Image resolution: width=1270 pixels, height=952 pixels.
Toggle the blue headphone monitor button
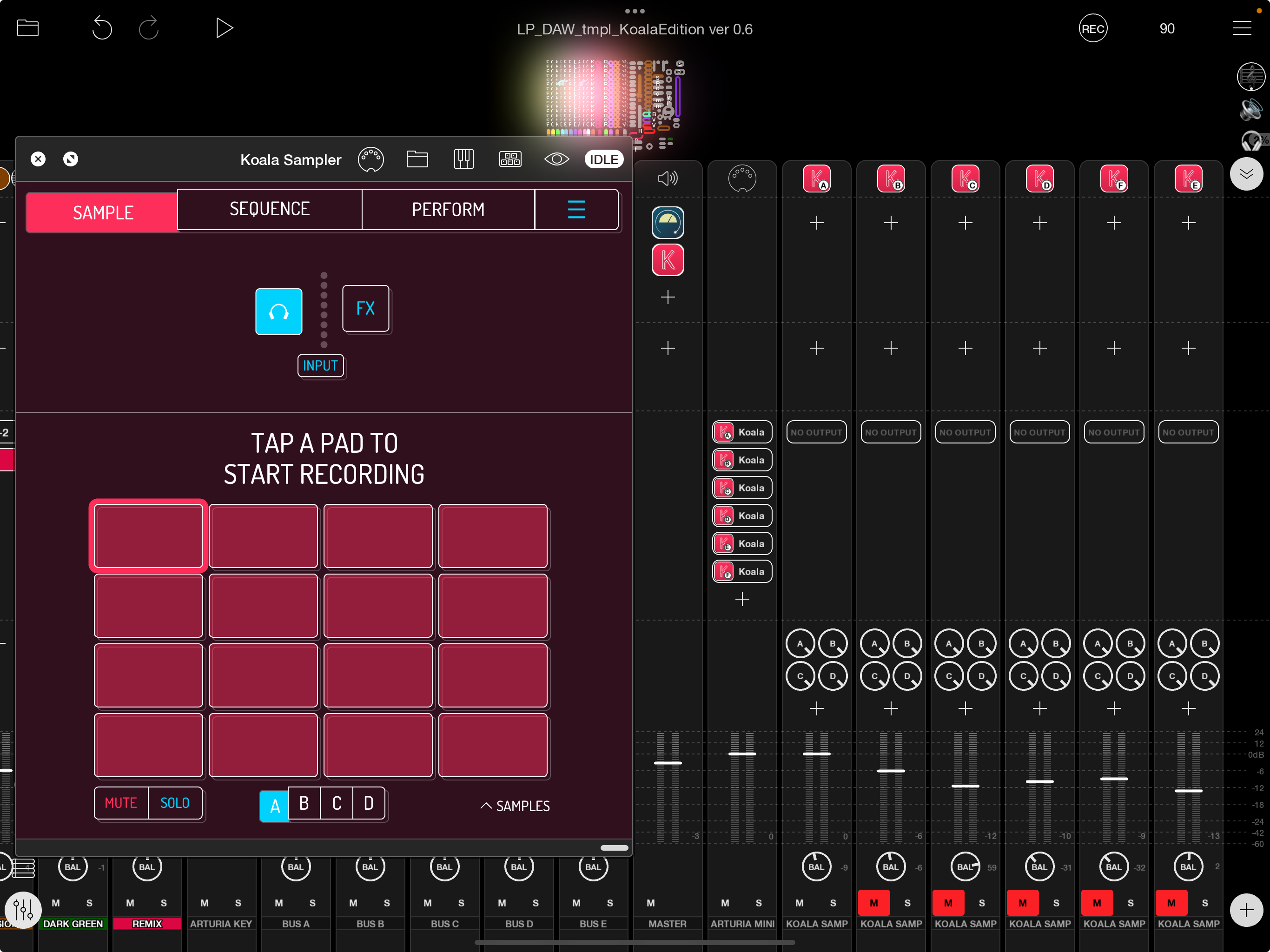(278, 311)
